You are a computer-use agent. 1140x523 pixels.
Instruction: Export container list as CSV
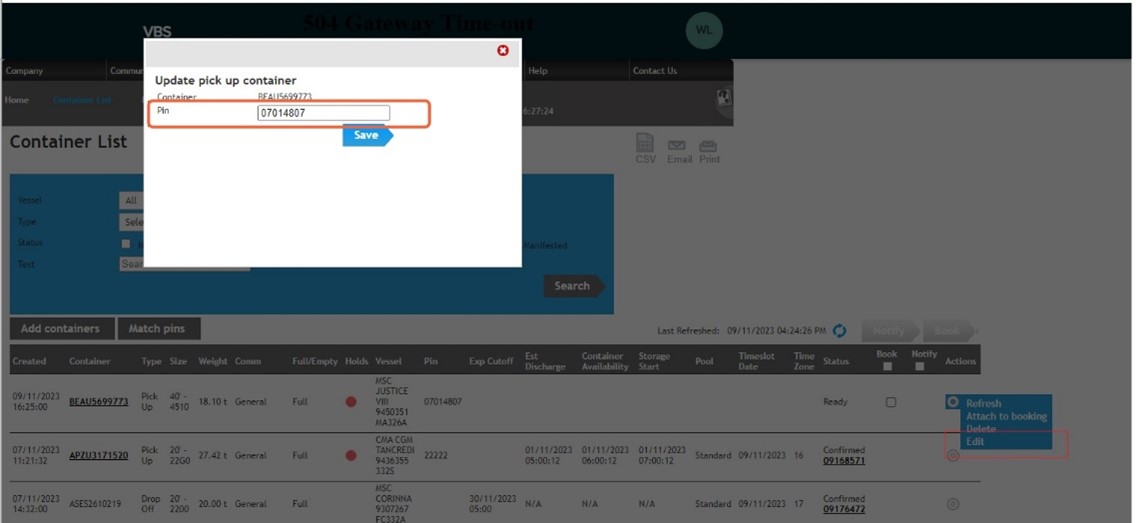click(x=645, y=149)
